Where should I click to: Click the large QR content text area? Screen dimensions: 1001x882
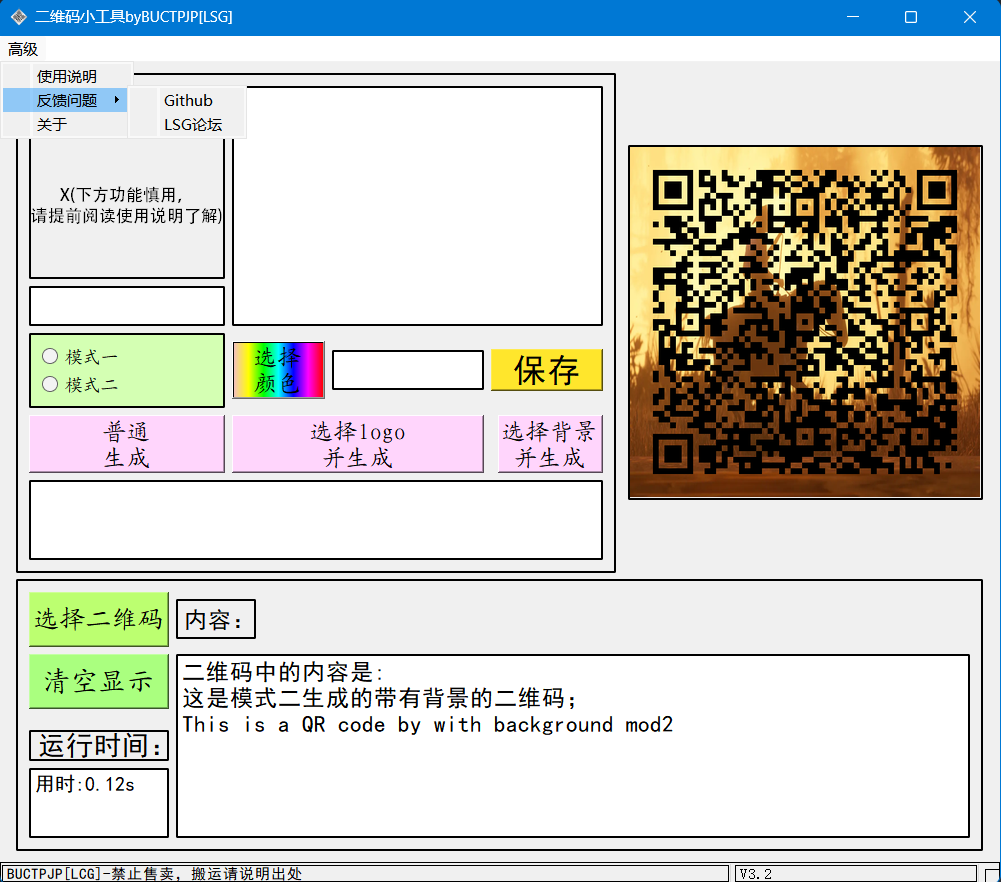click(x=418, y=206)
